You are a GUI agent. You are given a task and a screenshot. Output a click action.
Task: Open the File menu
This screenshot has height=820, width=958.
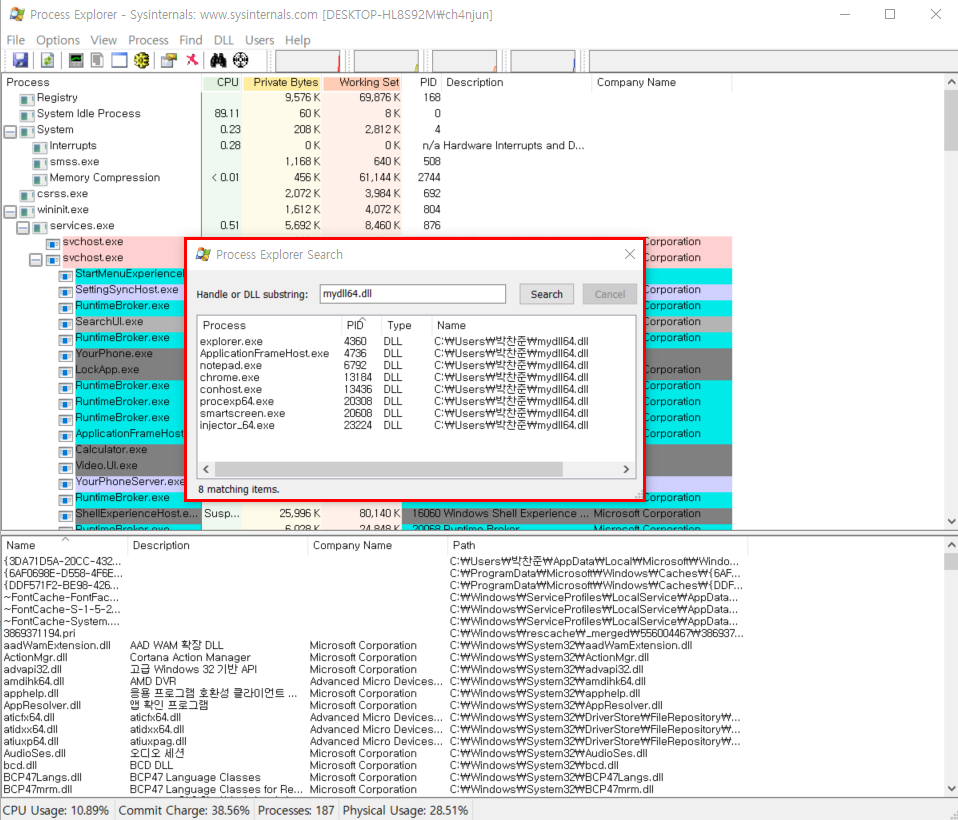[16, 40]
